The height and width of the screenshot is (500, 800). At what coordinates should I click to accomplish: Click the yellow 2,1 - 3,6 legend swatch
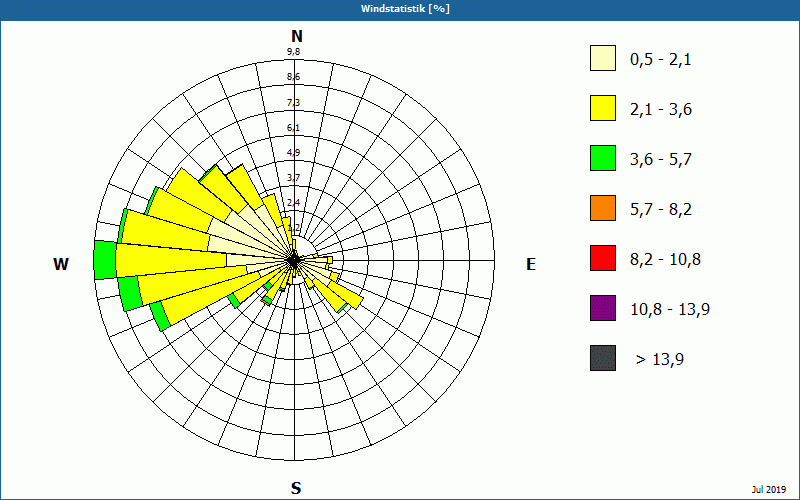603,108
